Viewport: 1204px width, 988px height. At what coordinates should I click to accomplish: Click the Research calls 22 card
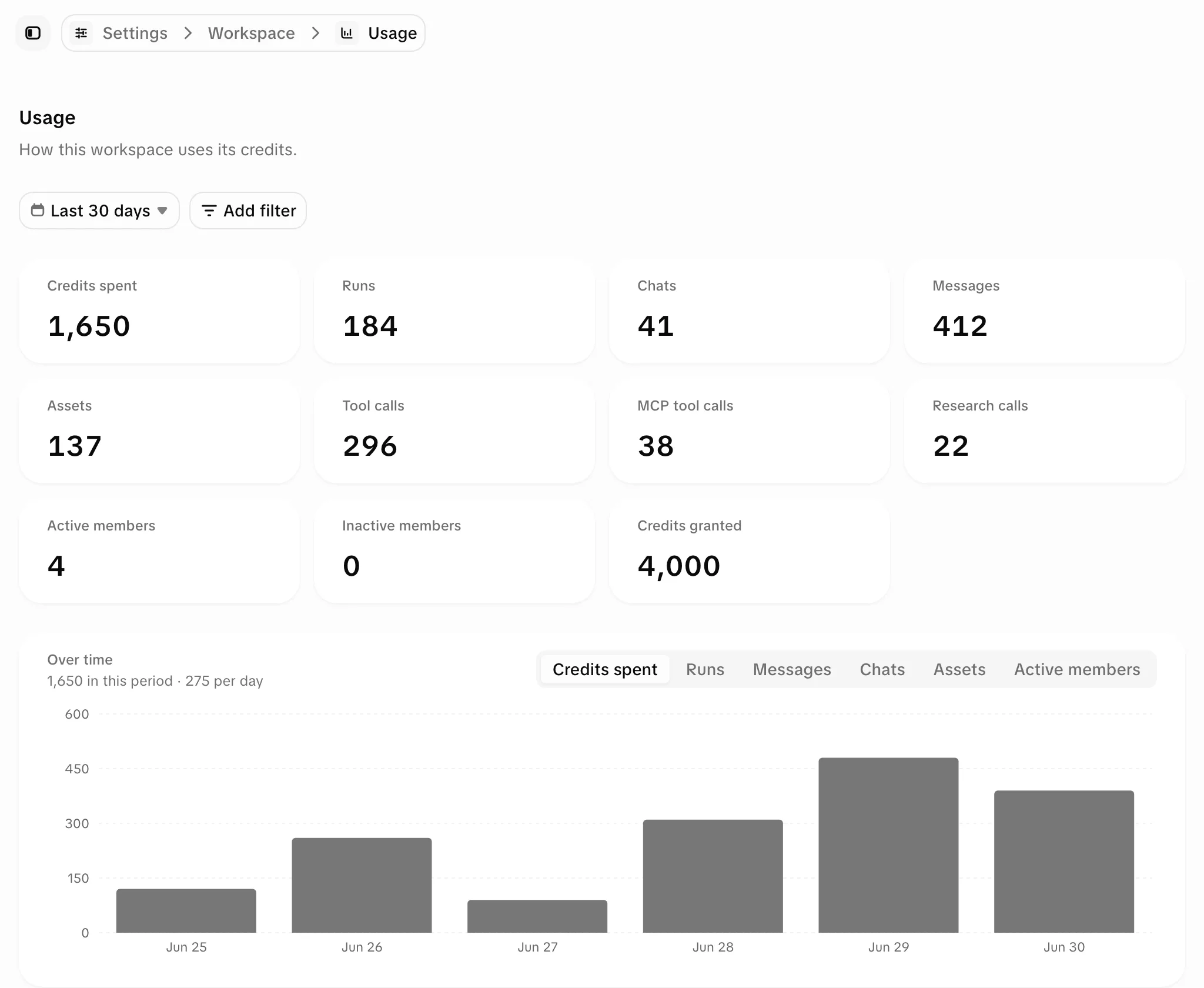tap(1045, 432)
